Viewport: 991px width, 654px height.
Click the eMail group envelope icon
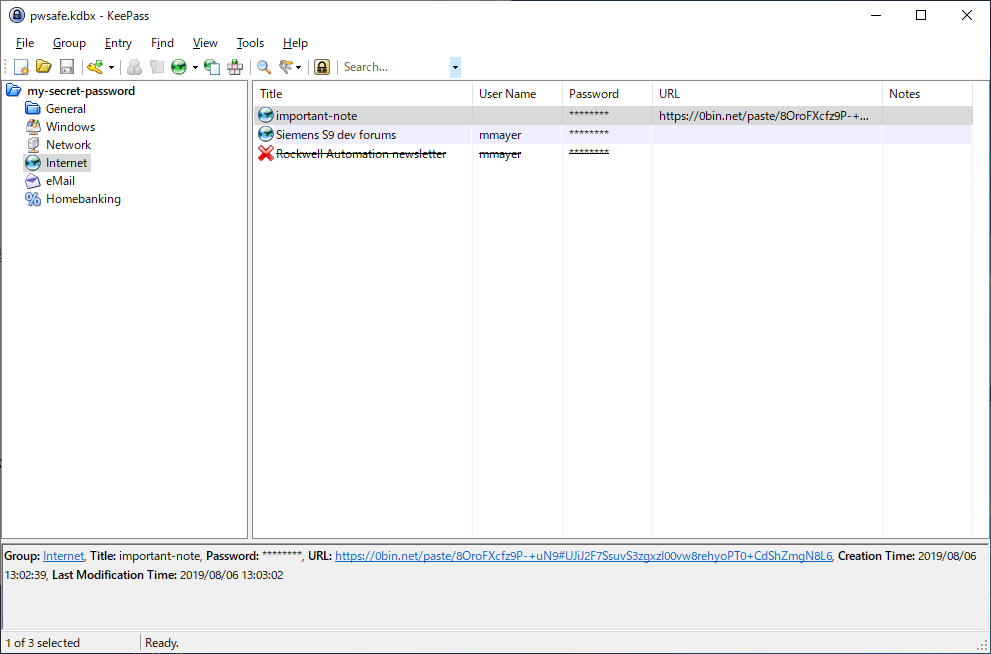point(33,181)
